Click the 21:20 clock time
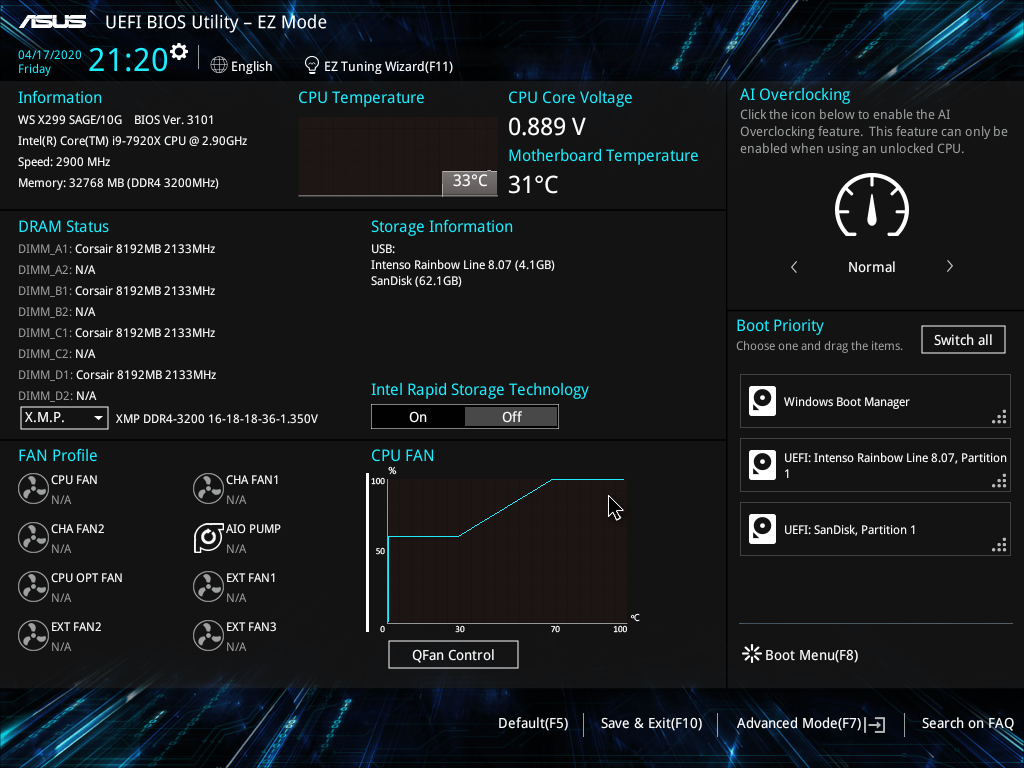The height and width of the screenshot is (768, 1024). 128,60
